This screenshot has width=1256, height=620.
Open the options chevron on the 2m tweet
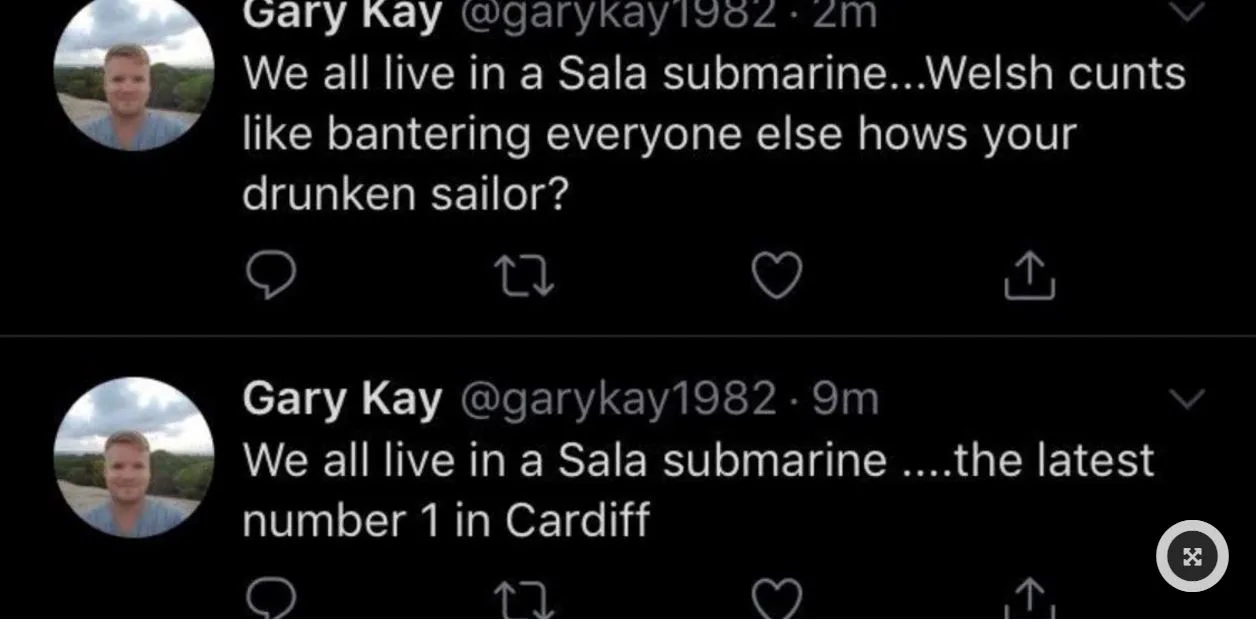point(1188,12)
